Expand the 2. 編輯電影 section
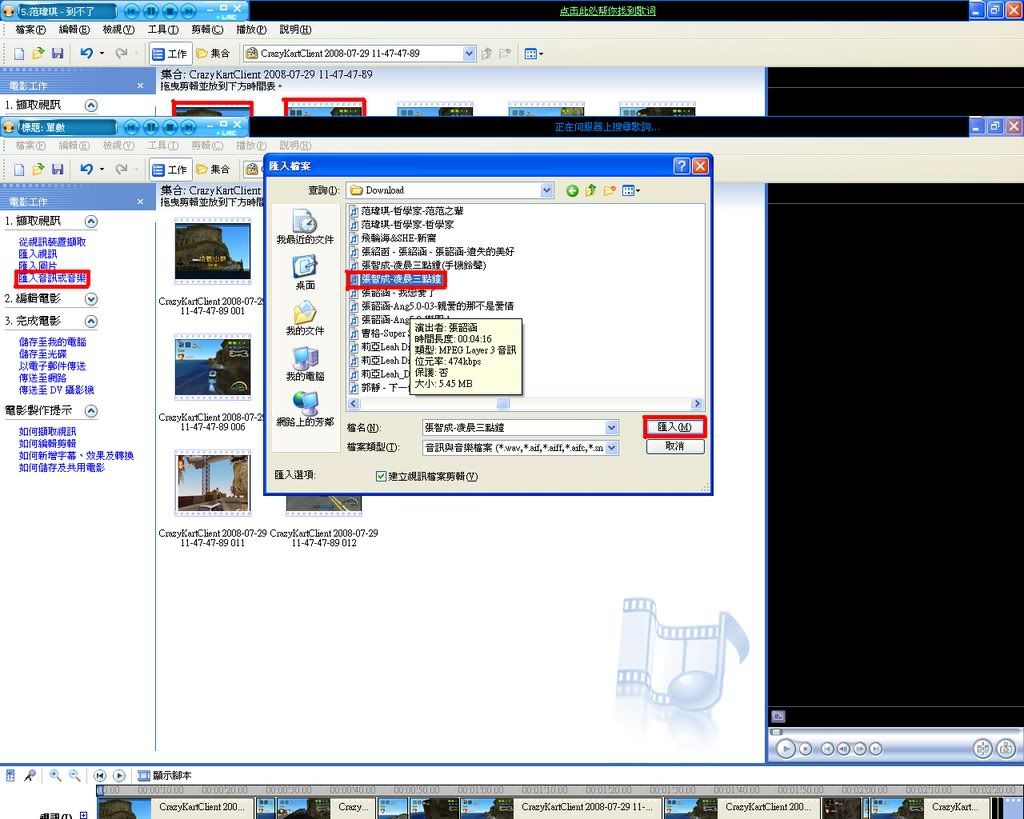Screen dimensions: 1024x819 point(91,298)
